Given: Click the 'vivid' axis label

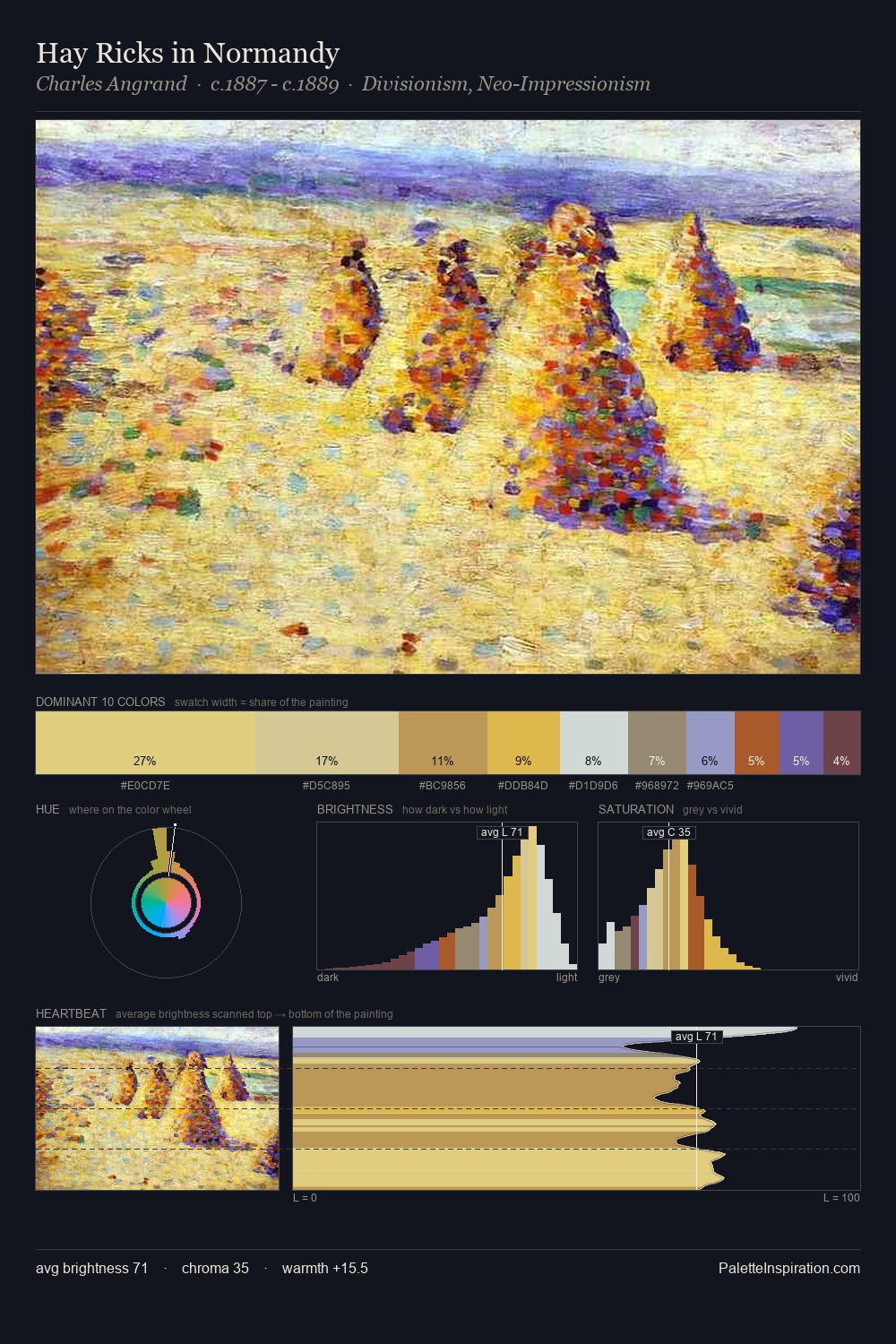Looking at the screenshot, I should coord(847,978).
